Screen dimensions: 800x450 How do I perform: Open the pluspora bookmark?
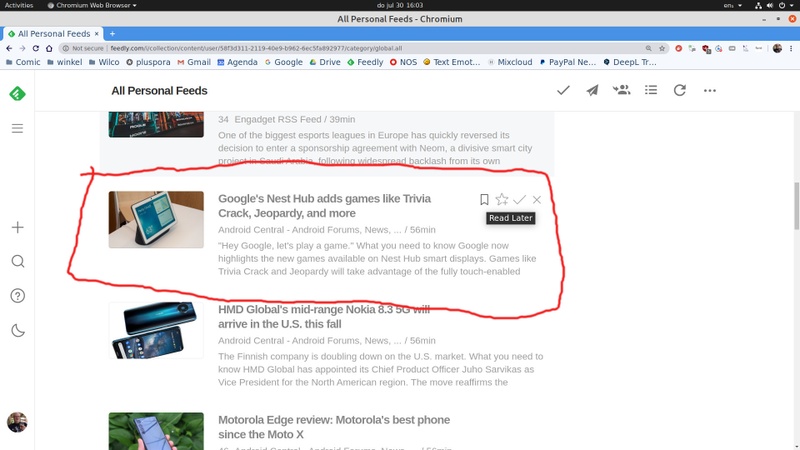[148, 62]
